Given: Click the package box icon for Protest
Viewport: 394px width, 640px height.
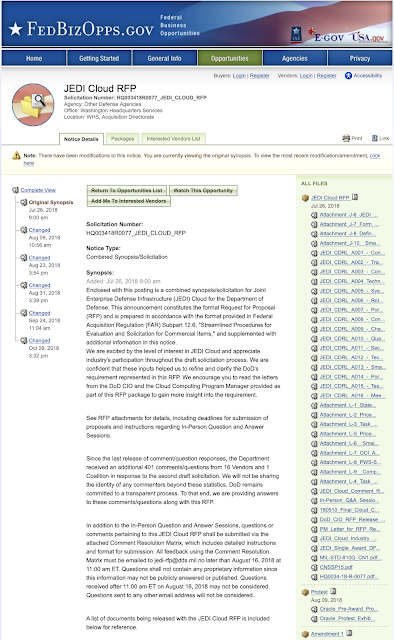Looking at the screenshot, I should pos(305,592).
